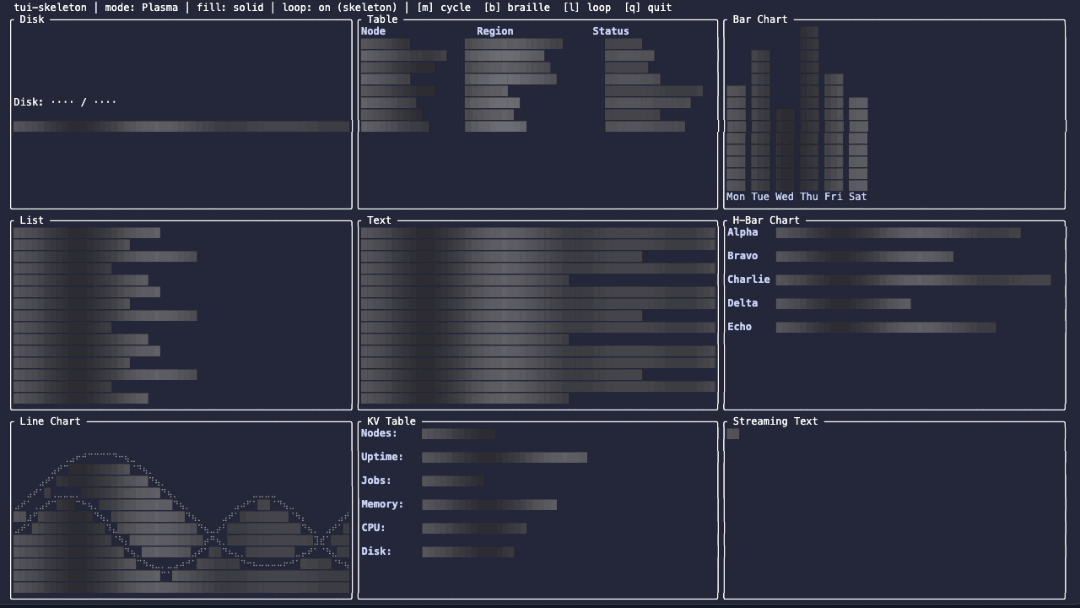Click the [m] cycle key hint
This screenshot has width=1080, height=608.
click(x=444, y=8)
